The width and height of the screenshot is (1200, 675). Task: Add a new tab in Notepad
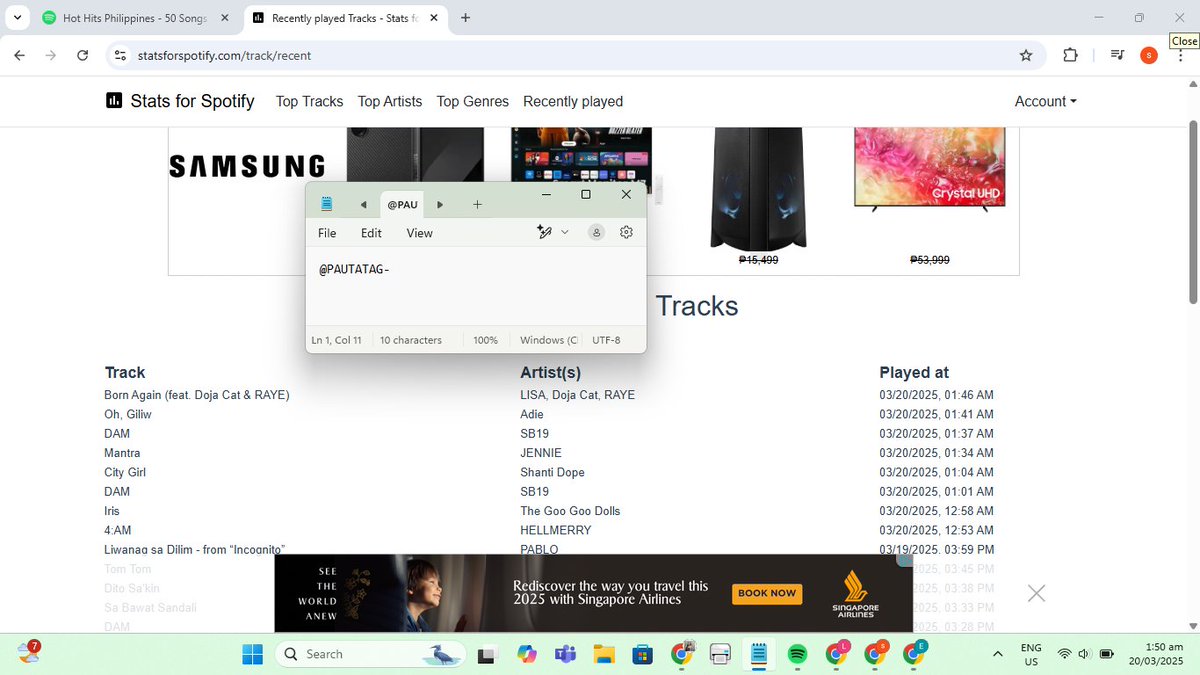(x=477, y=204)
